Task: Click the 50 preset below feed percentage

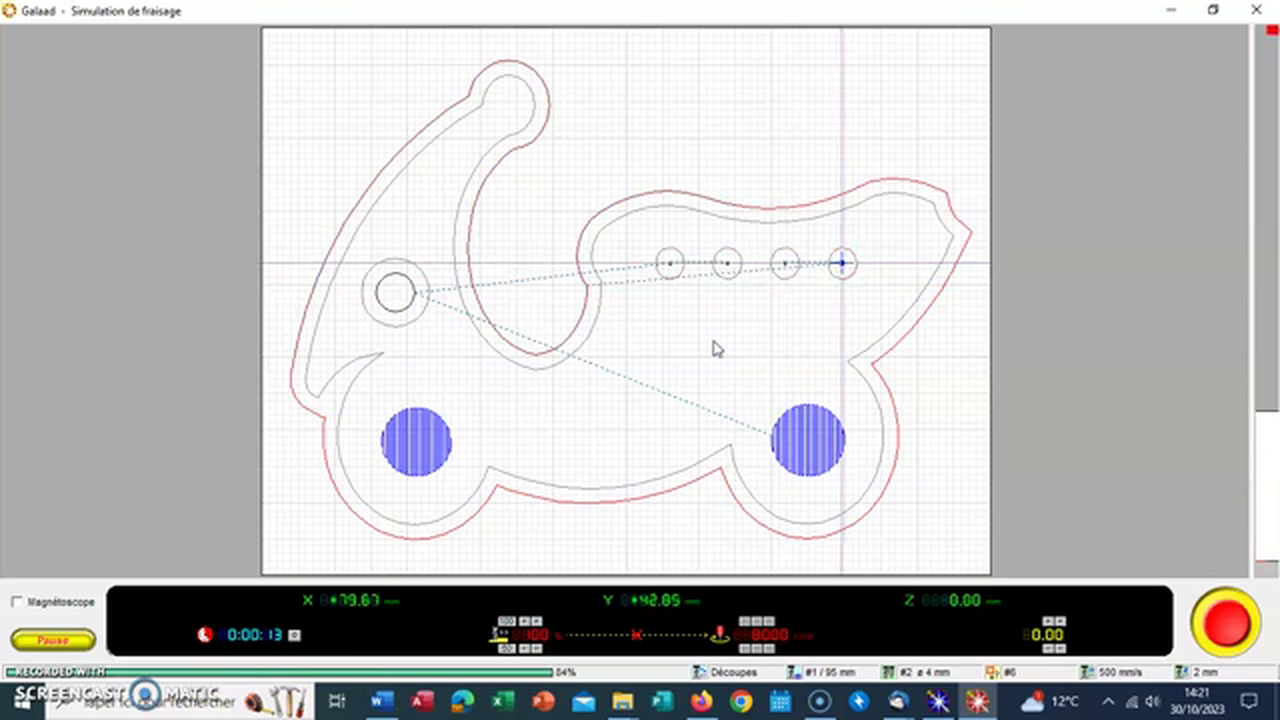Action: (x=507, y=649)
